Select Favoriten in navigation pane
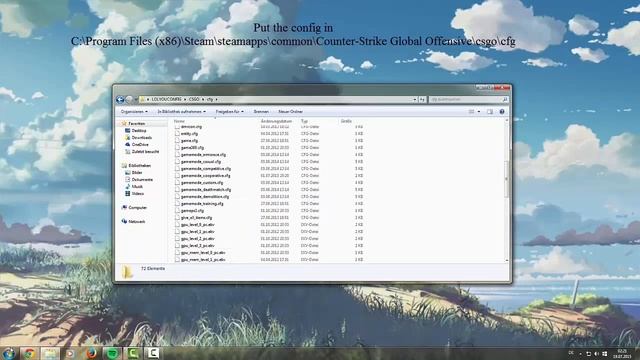The image size is (640, 360). 137,123
